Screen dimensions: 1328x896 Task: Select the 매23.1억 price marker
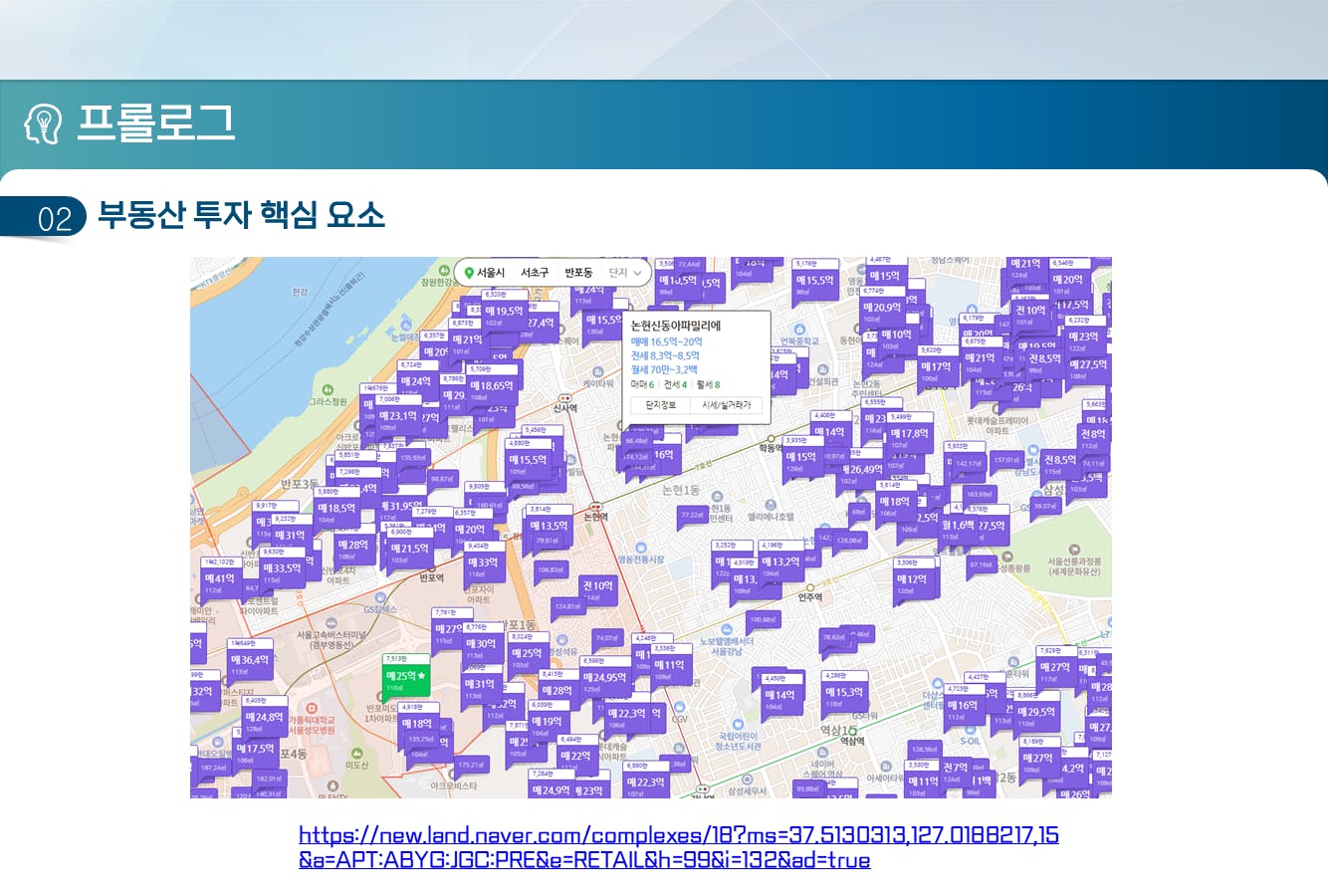[398, 418]
